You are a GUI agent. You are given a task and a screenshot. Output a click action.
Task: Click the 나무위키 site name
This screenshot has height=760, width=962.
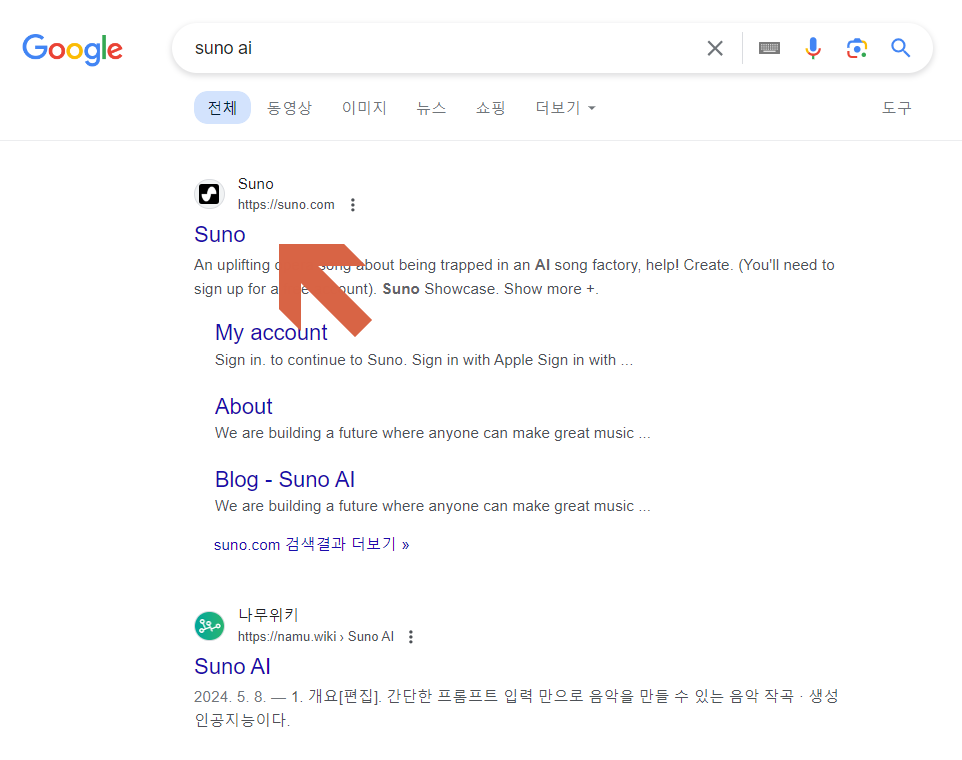268,615
